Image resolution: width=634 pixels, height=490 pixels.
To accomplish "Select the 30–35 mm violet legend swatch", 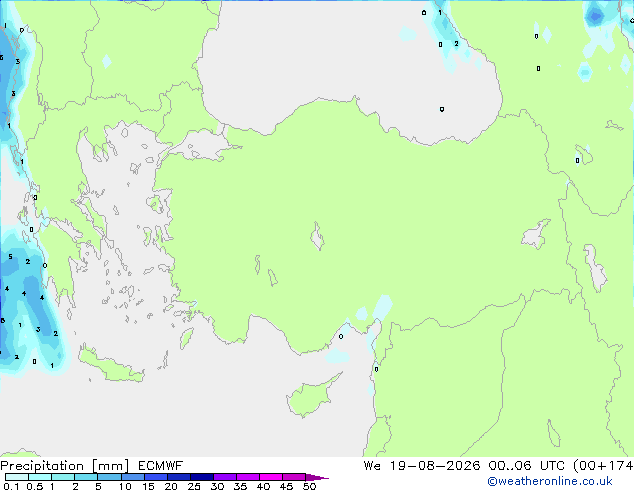I will [x=224, y=477].
